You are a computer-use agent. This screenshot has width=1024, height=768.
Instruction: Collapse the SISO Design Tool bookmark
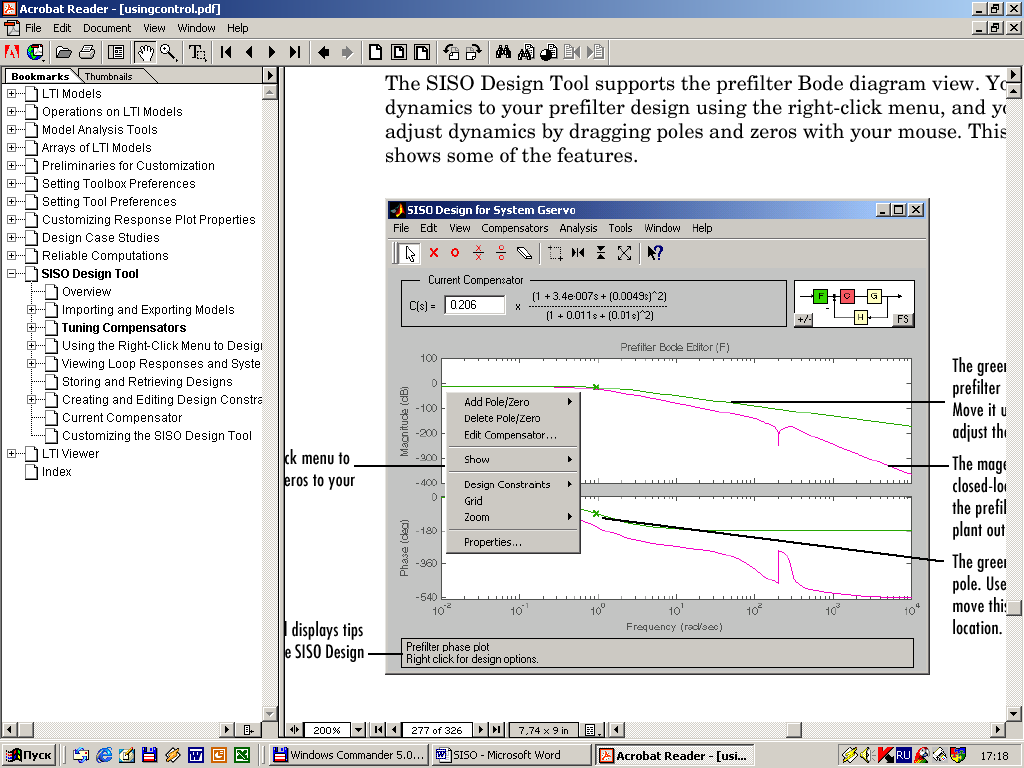click(11, 274)
